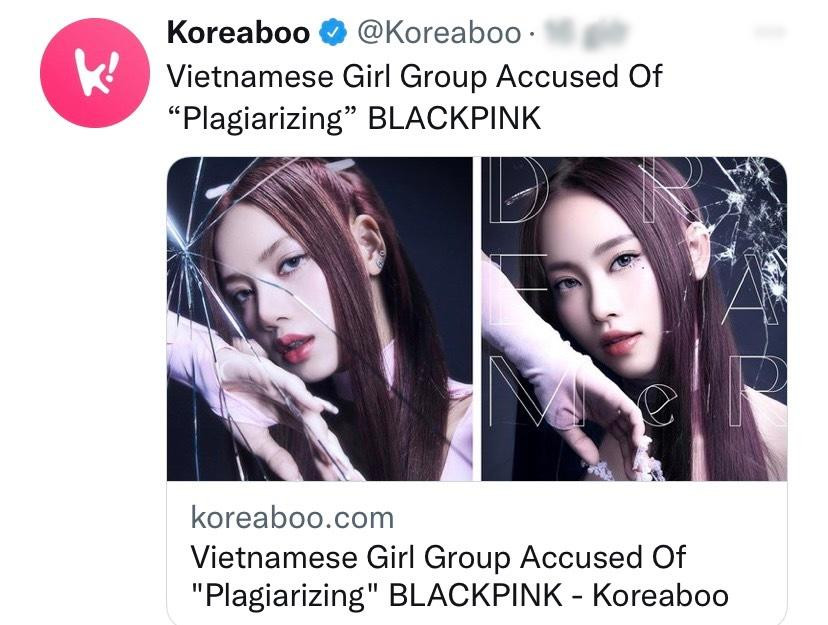Open card headline 'Vietnamese Girl Group Accused Of'
Viewport: 828px width, 625px height.
(438, 557)
